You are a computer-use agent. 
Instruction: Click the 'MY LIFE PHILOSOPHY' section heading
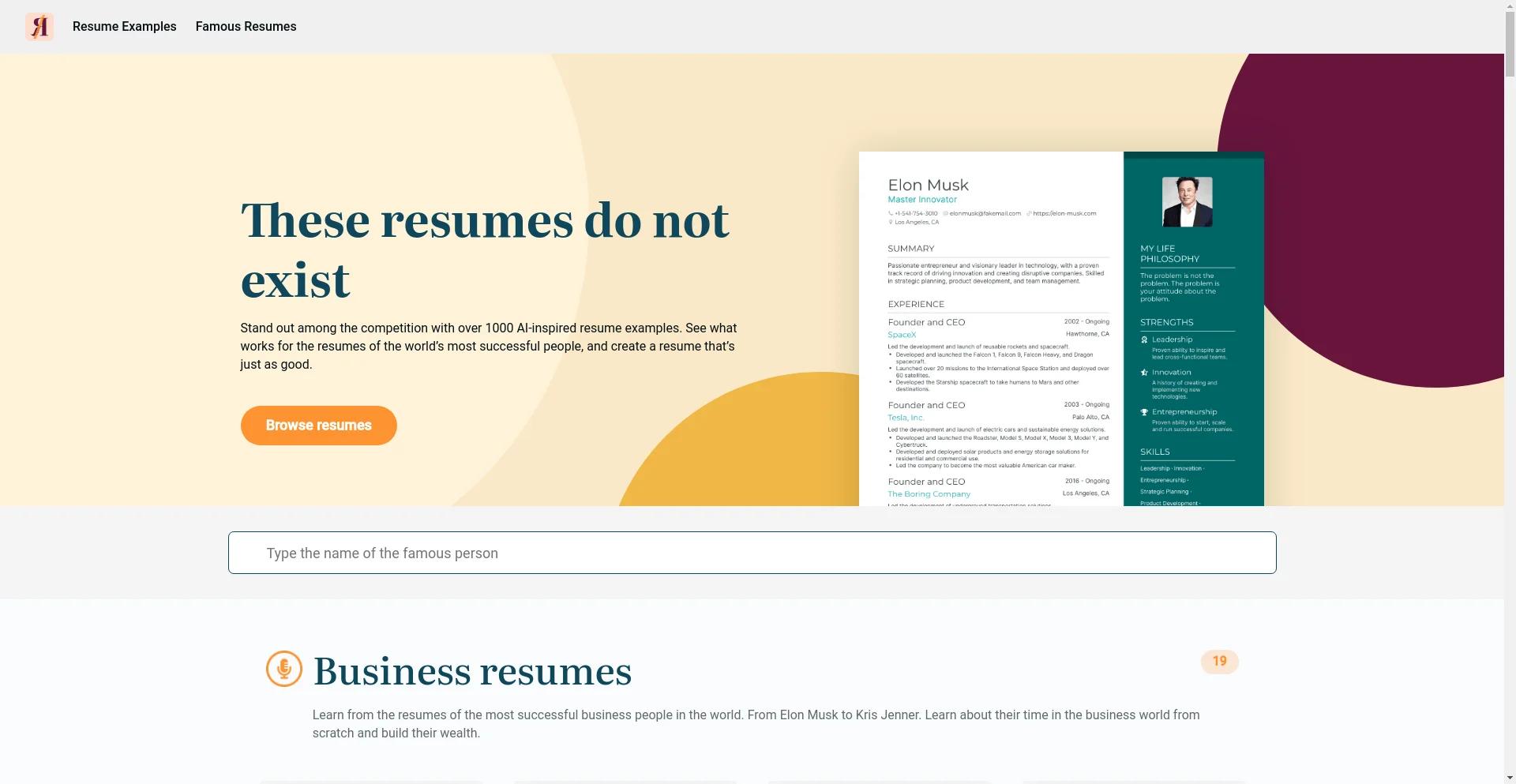coord(1169,253)
